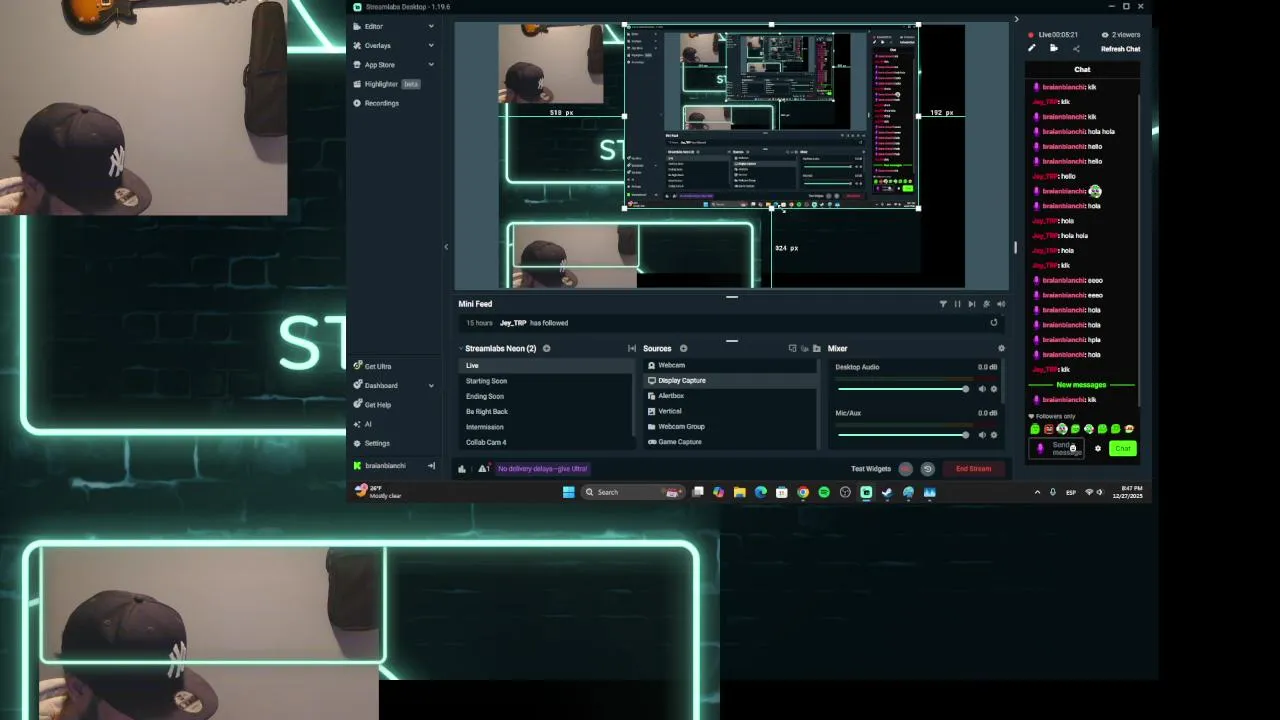This screenshot has height=720, width=1280.
Task: Mute Desktop Audio speaker icon
Action: pyautogui.click(x=982, y=389)
